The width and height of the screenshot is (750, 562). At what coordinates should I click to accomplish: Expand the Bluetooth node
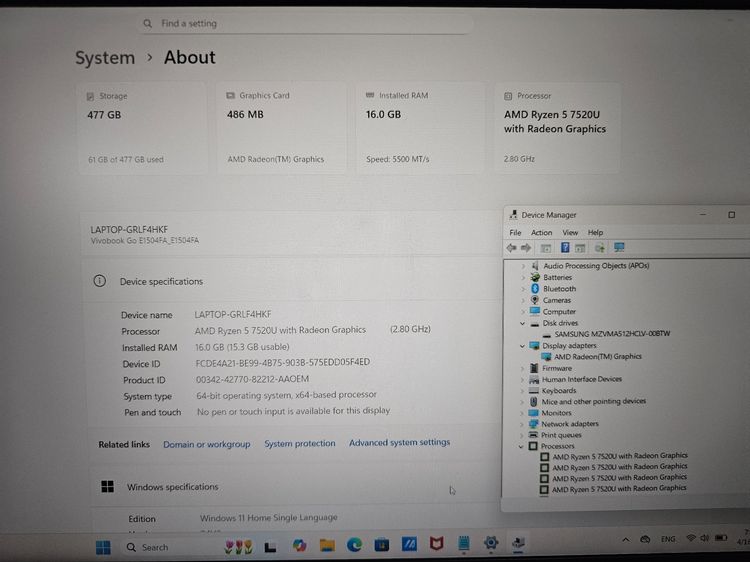pos(523,289)
